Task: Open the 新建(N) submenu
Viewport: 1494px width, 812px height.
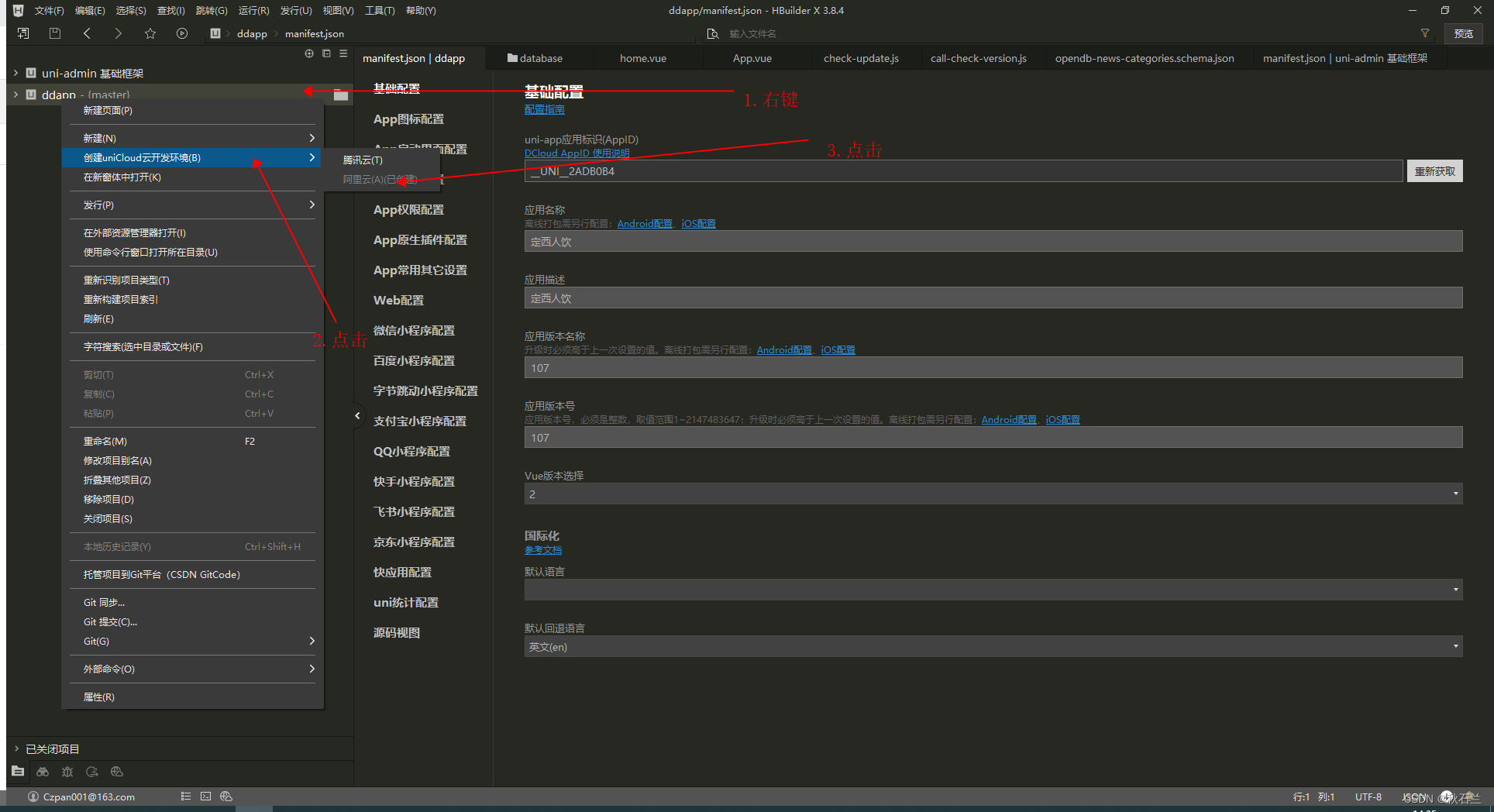Action: tap(192, 138)
